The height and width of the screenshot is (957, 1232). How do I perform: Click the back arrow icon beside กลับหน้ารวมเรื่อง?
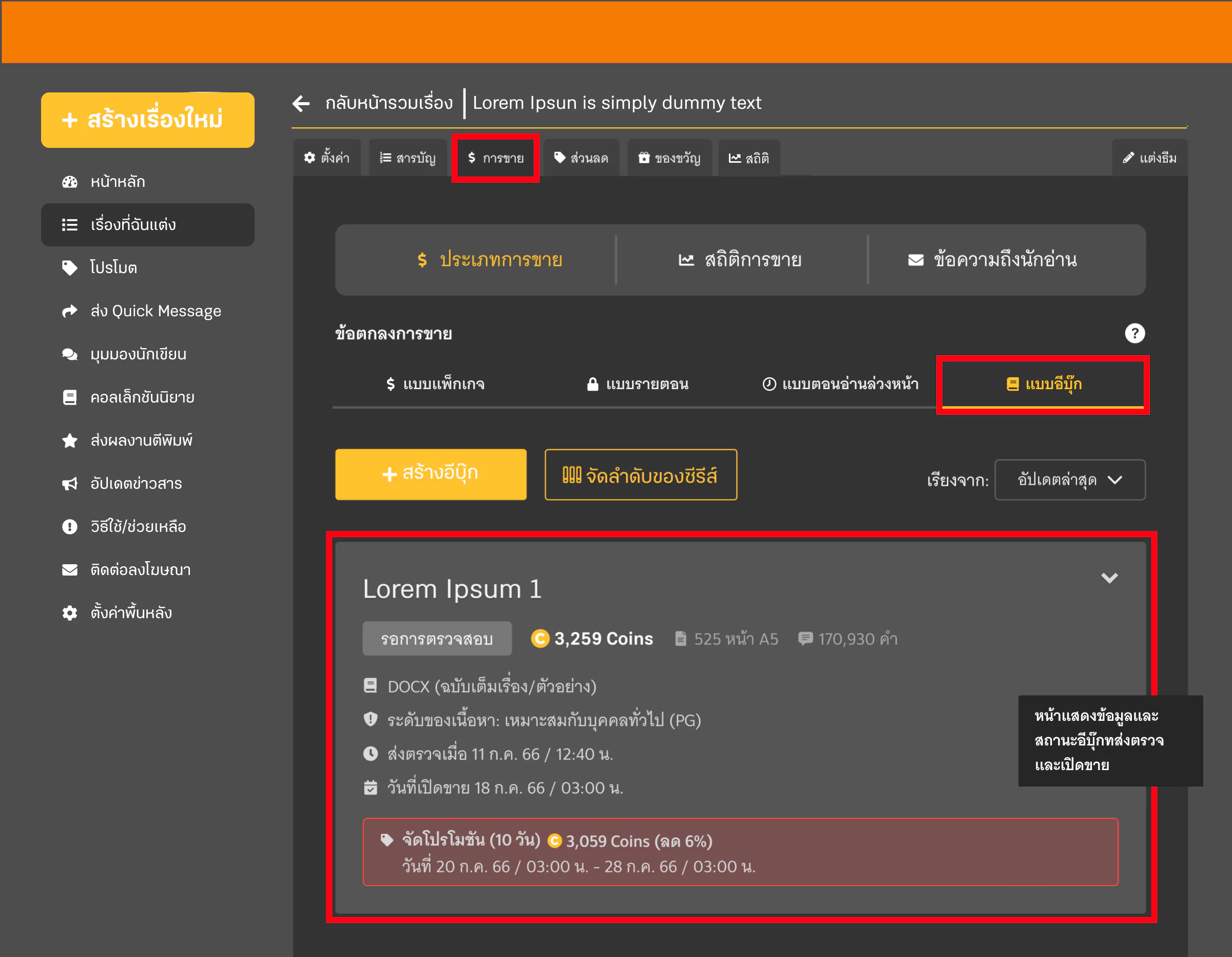301,103
